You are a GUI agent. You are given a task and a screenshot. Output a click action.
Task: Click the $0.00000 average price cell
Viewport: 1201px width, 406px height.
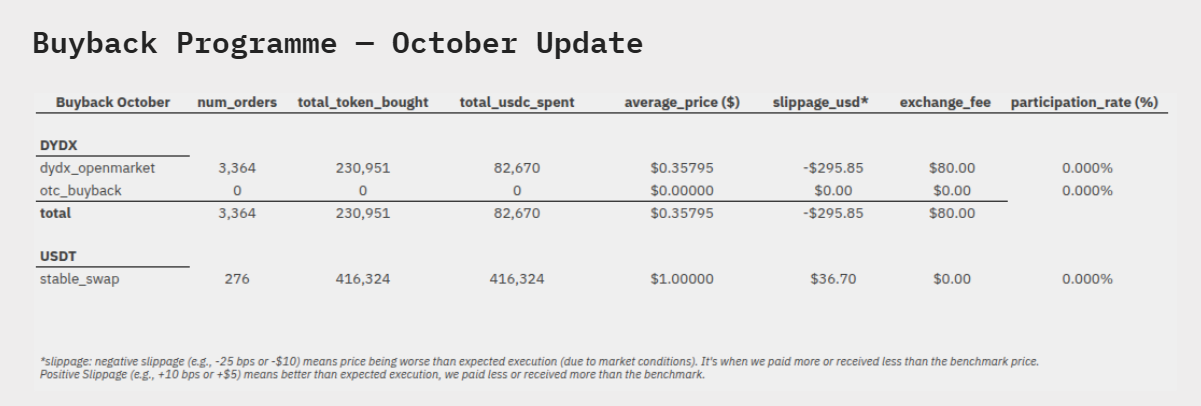682,190
